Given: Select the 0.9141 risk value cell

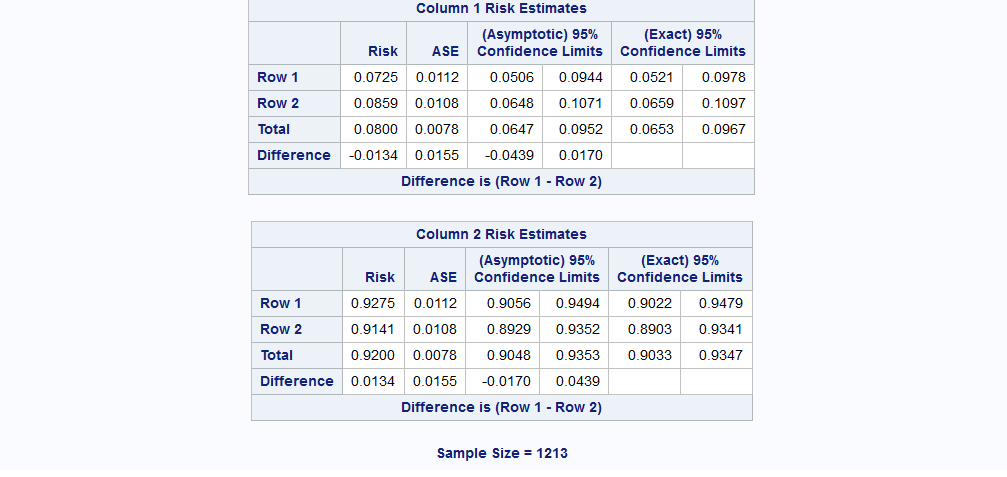Looking at the screenshot, I should pos(373,329).
